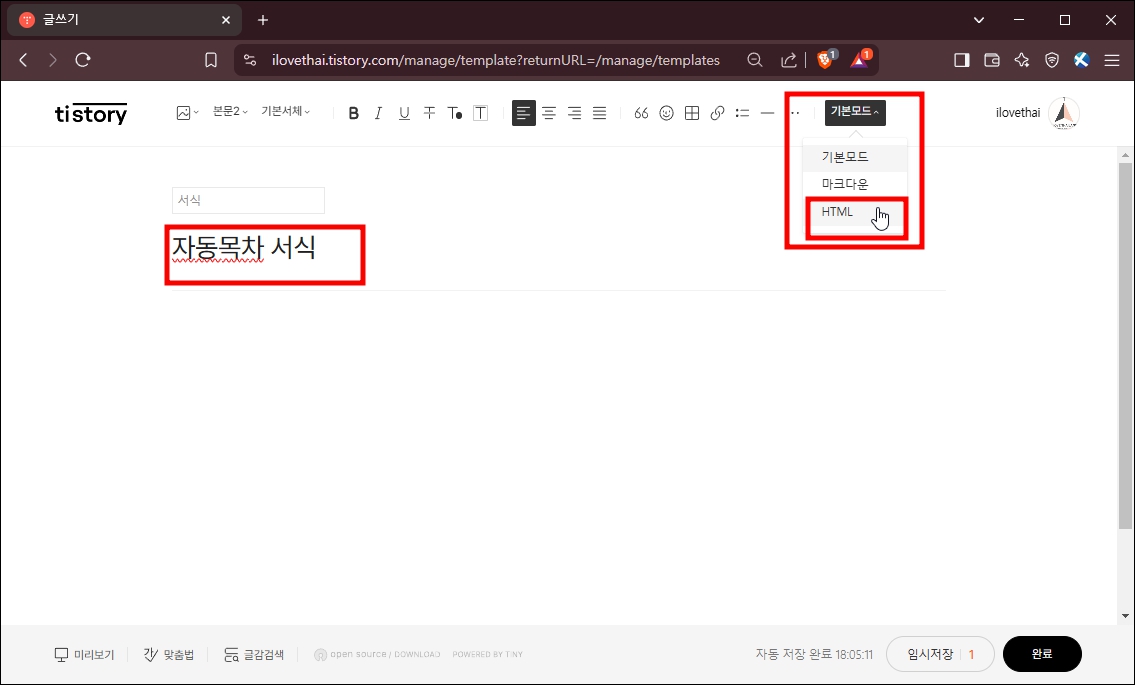
Task: Insert a hyperlink with the link icon
Action: [716, 113]
